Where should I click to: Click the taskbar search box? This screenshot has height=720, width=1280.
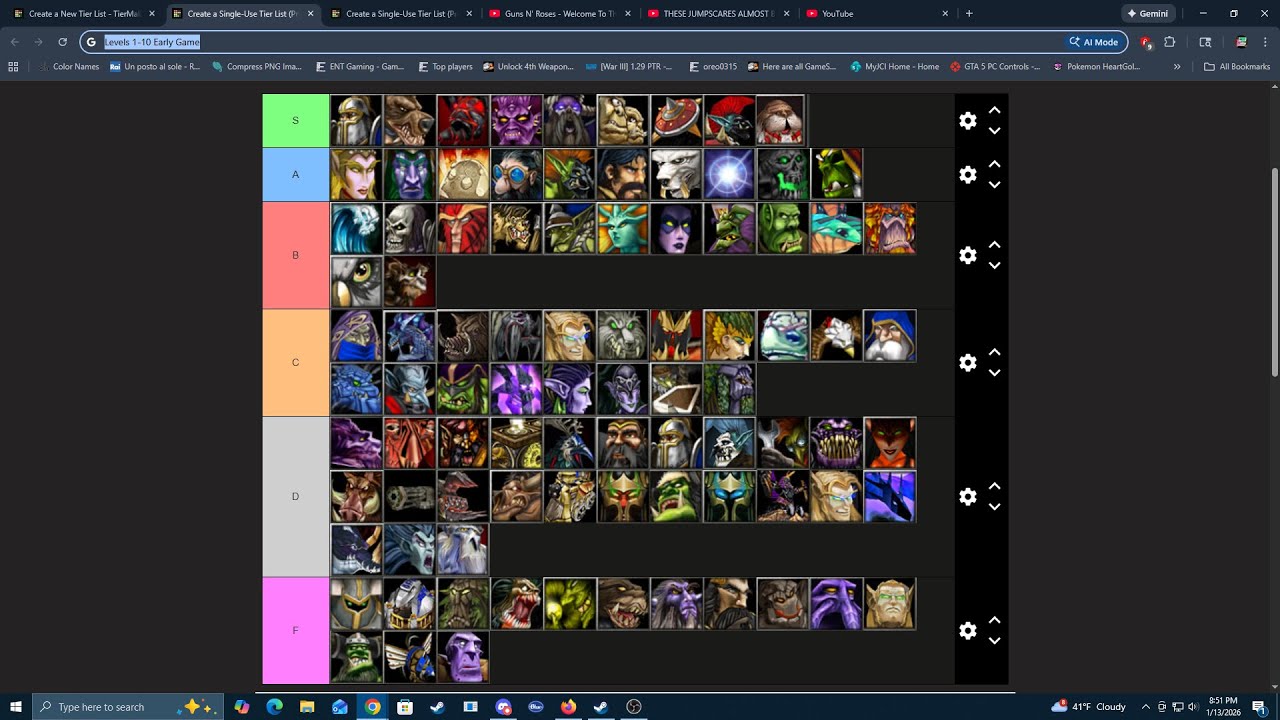(x=127, y=707)
